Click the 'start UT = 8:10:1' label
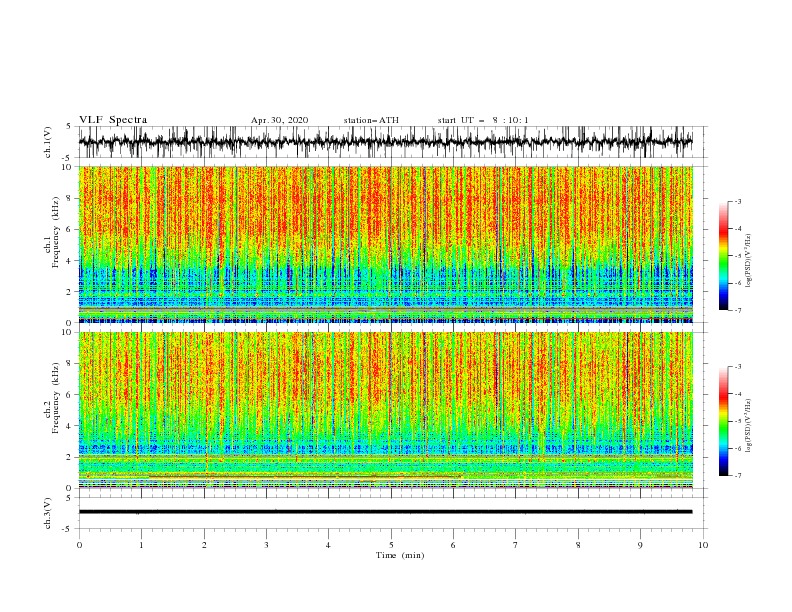792x612 pixels. 483,120
